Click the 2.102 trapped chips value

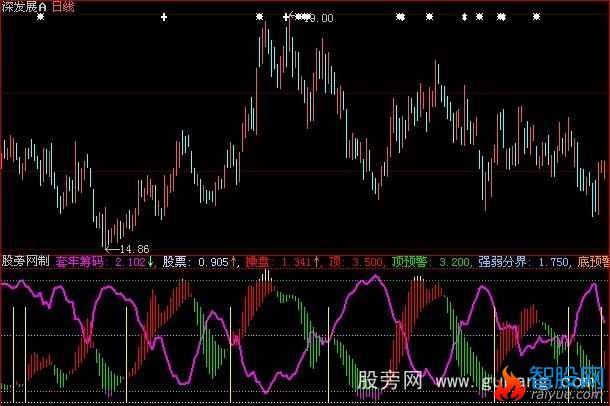(130, 262)
